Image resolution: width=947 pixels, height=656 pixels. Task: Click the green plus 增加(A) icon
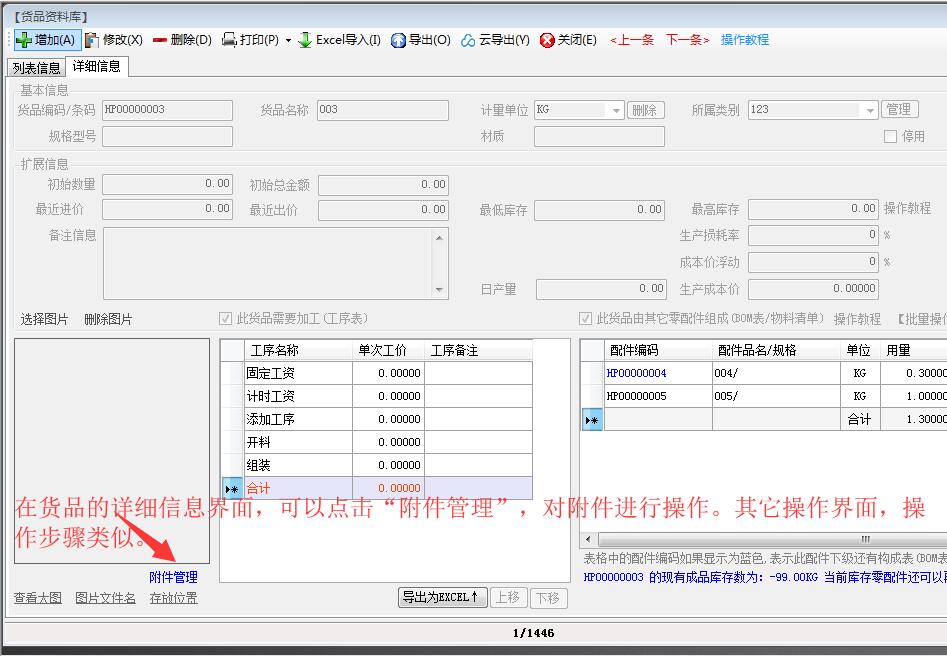point(24,40)
